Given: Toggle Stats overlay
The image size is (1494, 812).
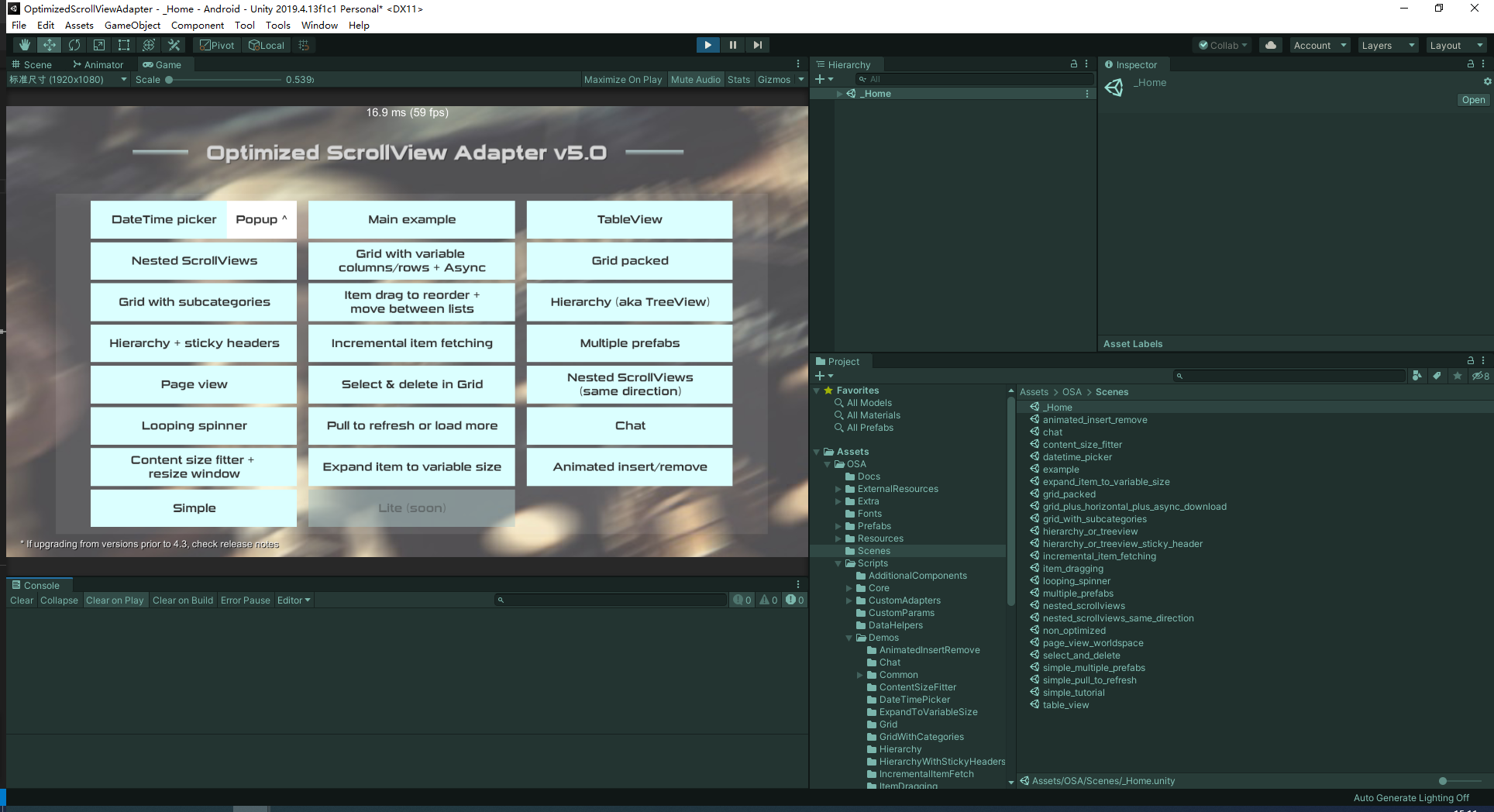Looking at the screenshot, I should tap(738, 79).
